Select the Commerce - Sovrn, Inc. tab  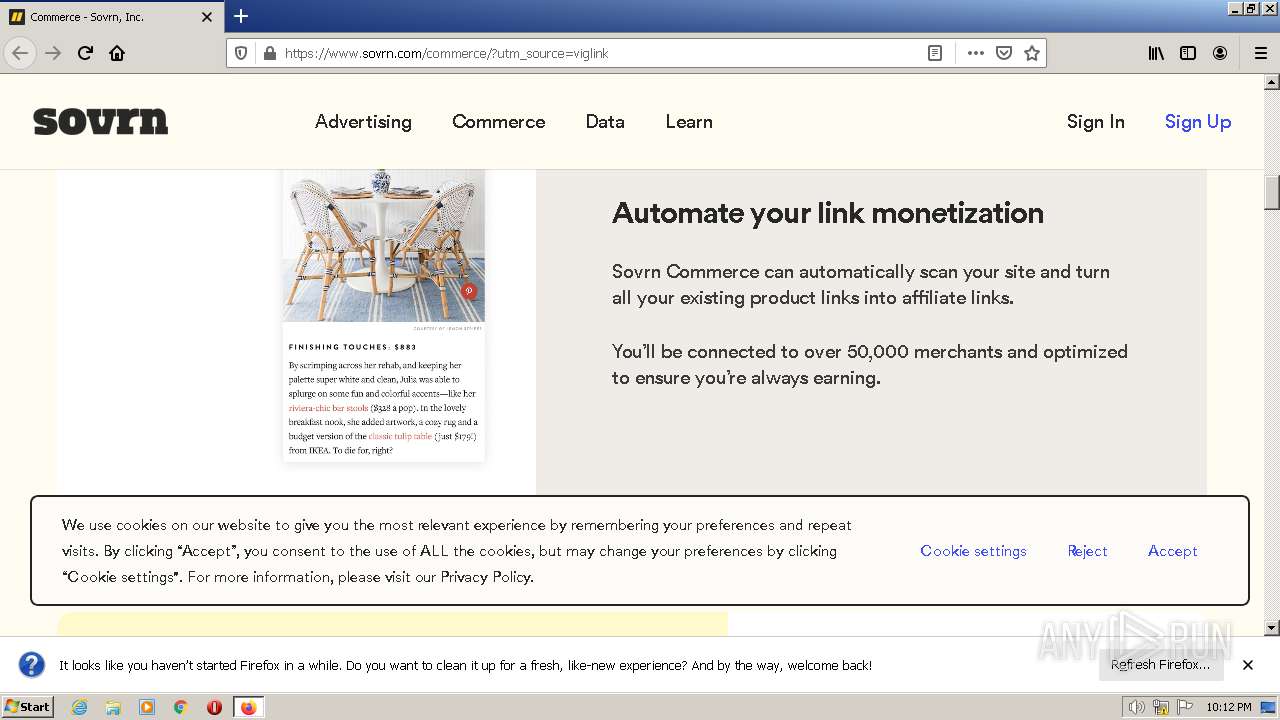click(112, 17)
